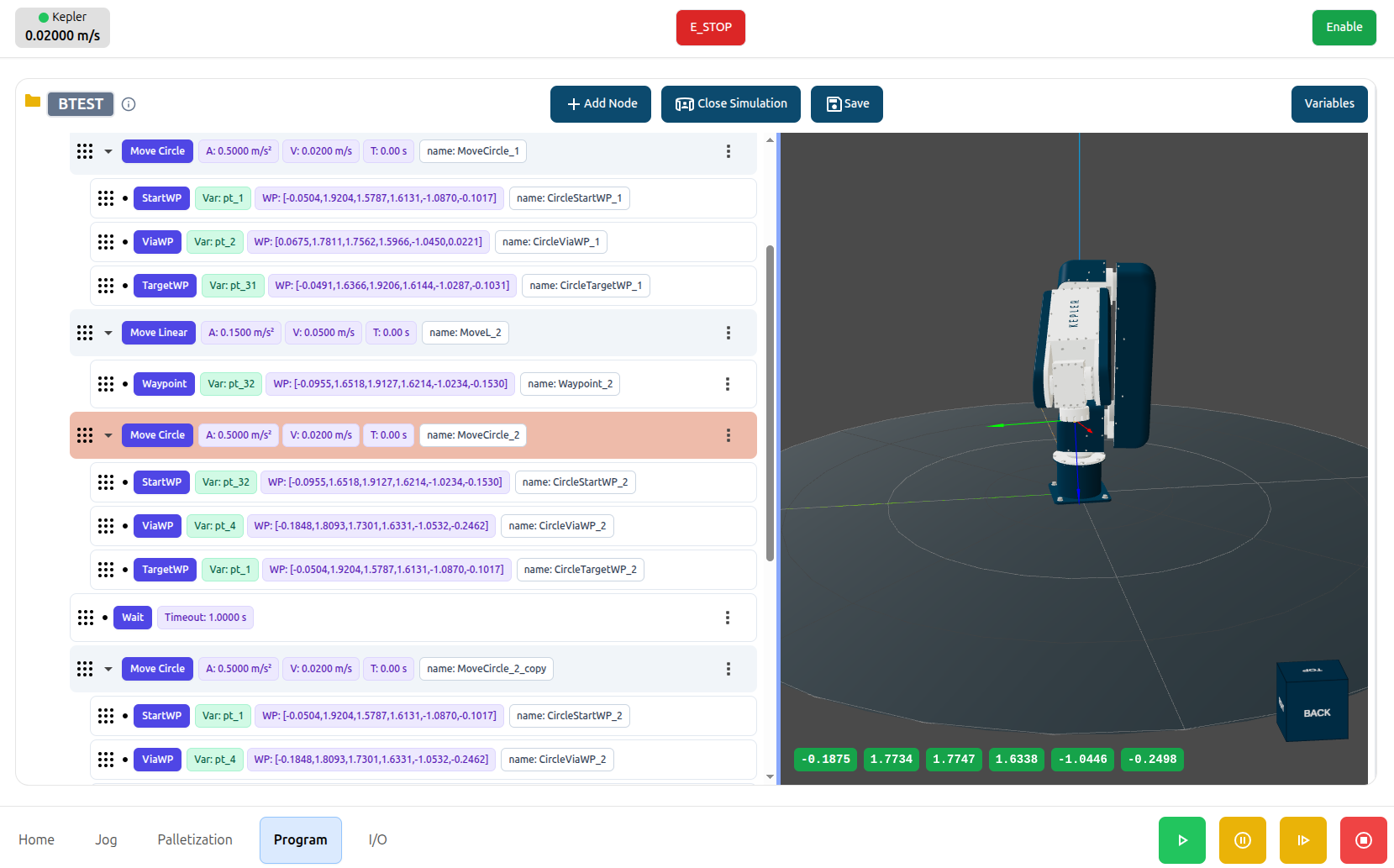
Task: Click TargetWP label in CircleTargetWP_1 row
Action: (166, 286)
